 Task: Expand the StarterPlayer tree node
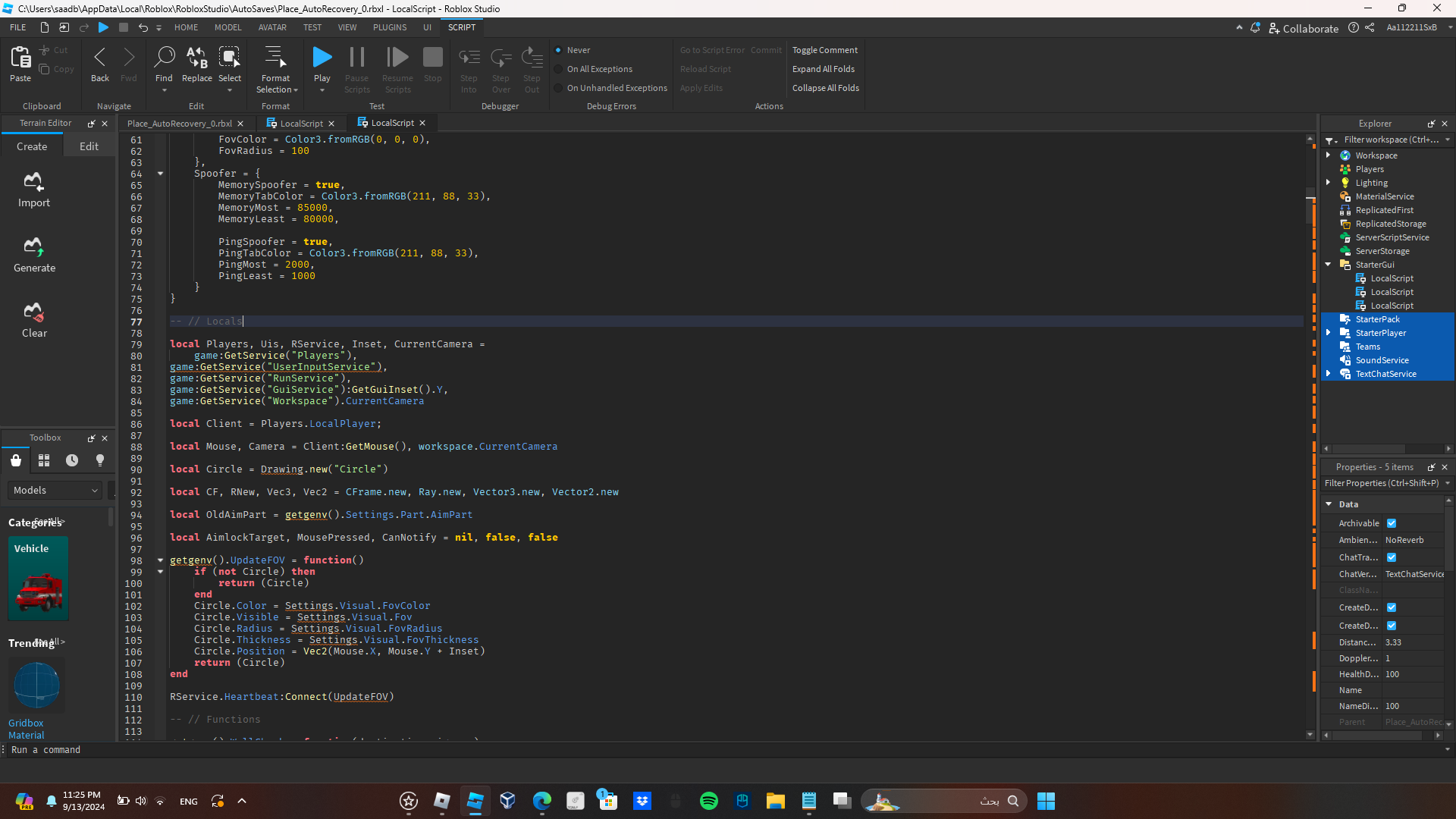click(x=1328, y=333)
